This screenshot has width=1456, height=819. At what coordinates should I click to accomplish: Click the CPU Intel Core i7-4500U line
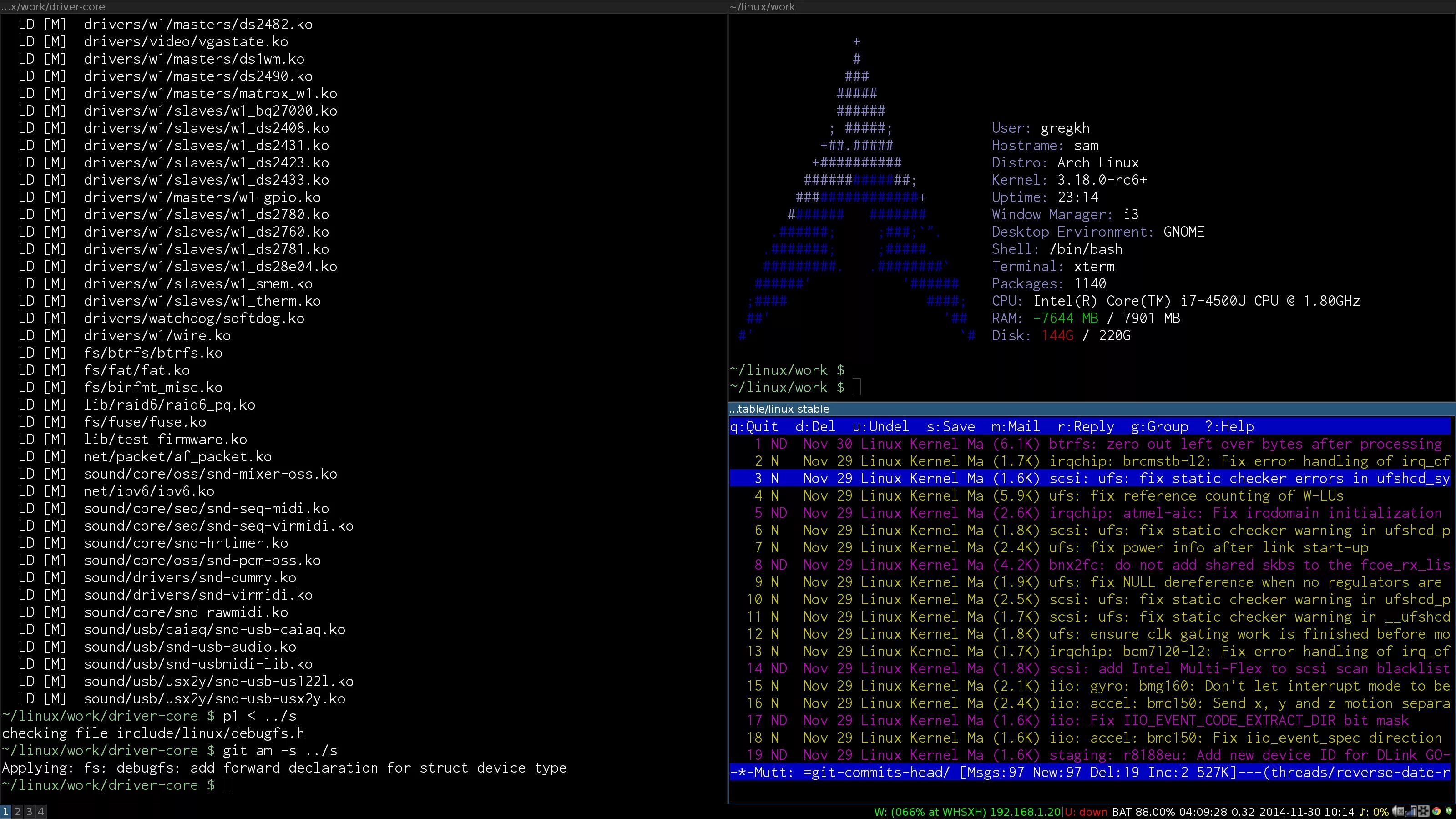pos(1176,301)
